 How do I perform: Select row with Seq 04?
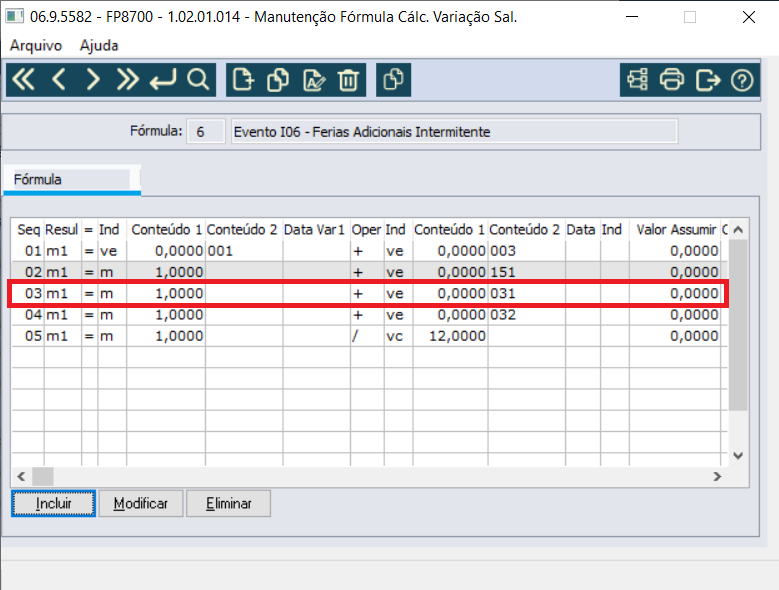[370, 315]
